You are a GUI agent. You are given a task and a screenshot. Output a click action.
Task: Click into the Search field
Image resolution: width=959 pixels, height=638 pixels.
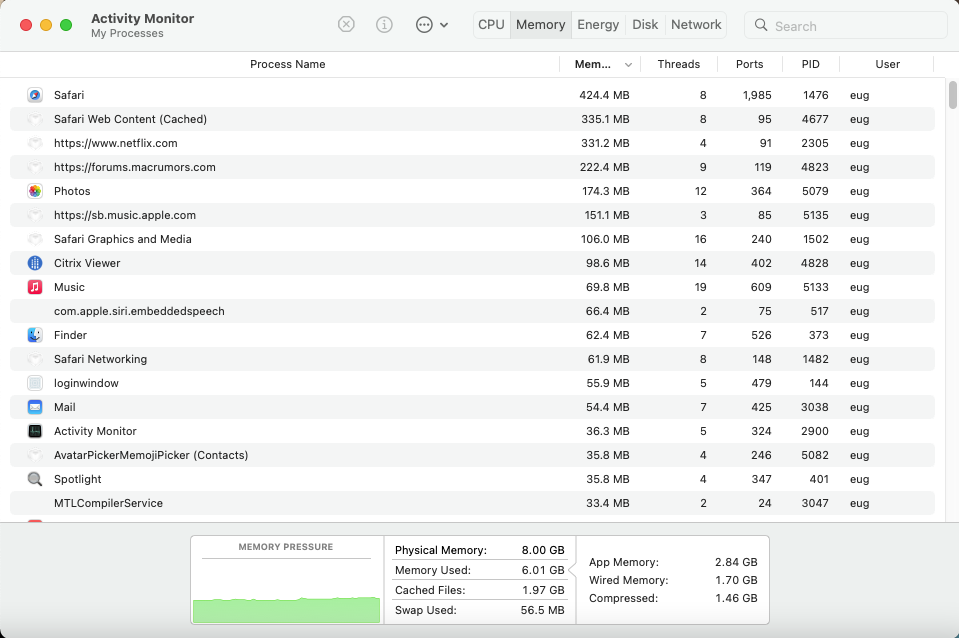[x=846, y=25]
